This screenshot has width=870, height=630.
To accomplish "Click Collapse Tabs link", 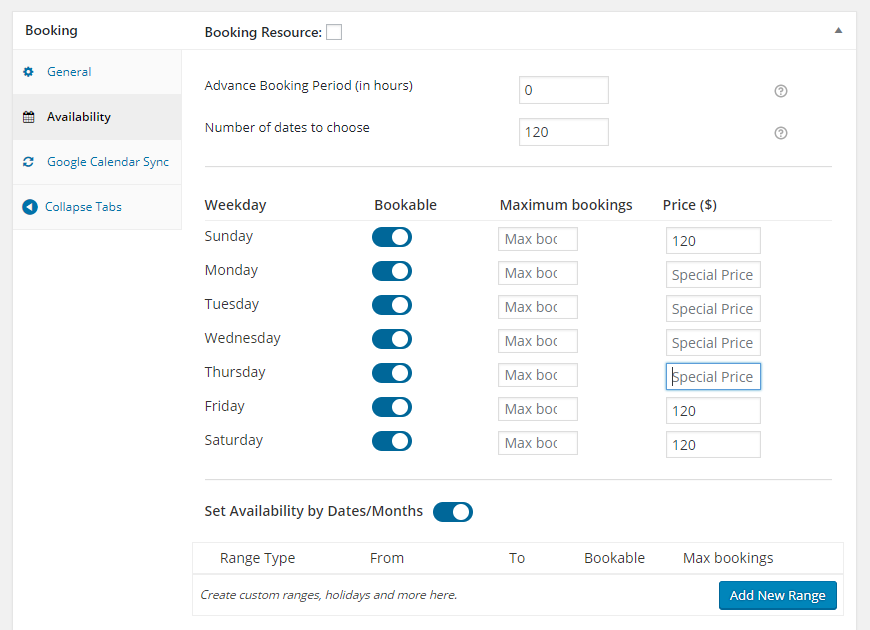I will [83, 207].
